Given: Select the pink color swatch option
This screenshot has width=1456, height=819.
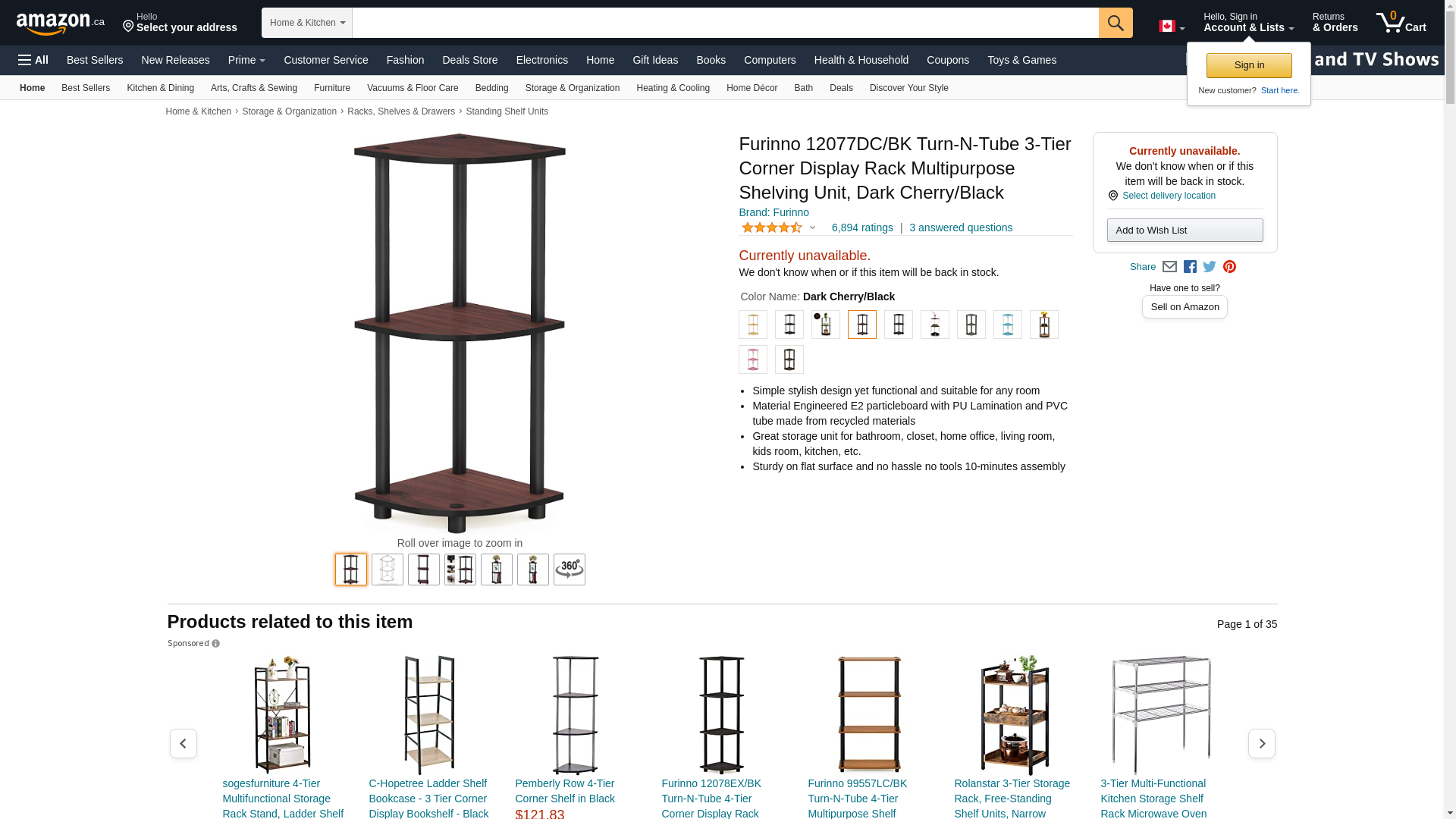Looking at the screenshot, I should [x=753, y=359].
